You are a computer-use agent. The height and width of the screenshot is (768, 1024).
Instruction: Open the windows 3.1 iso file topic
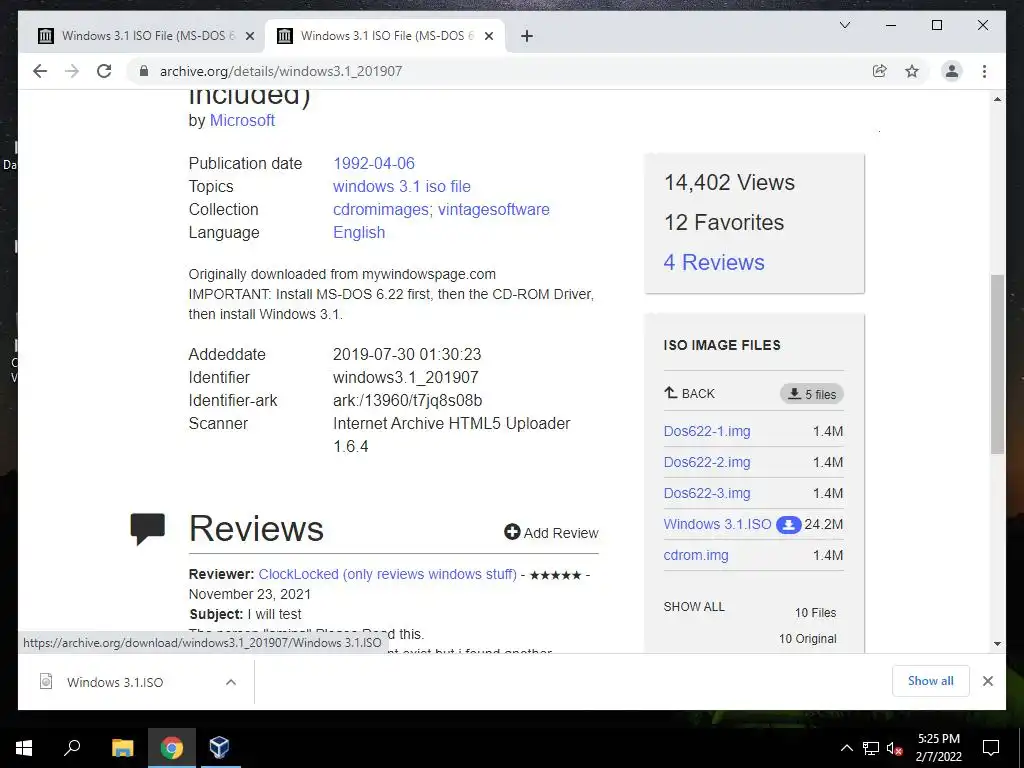[402, 186]
